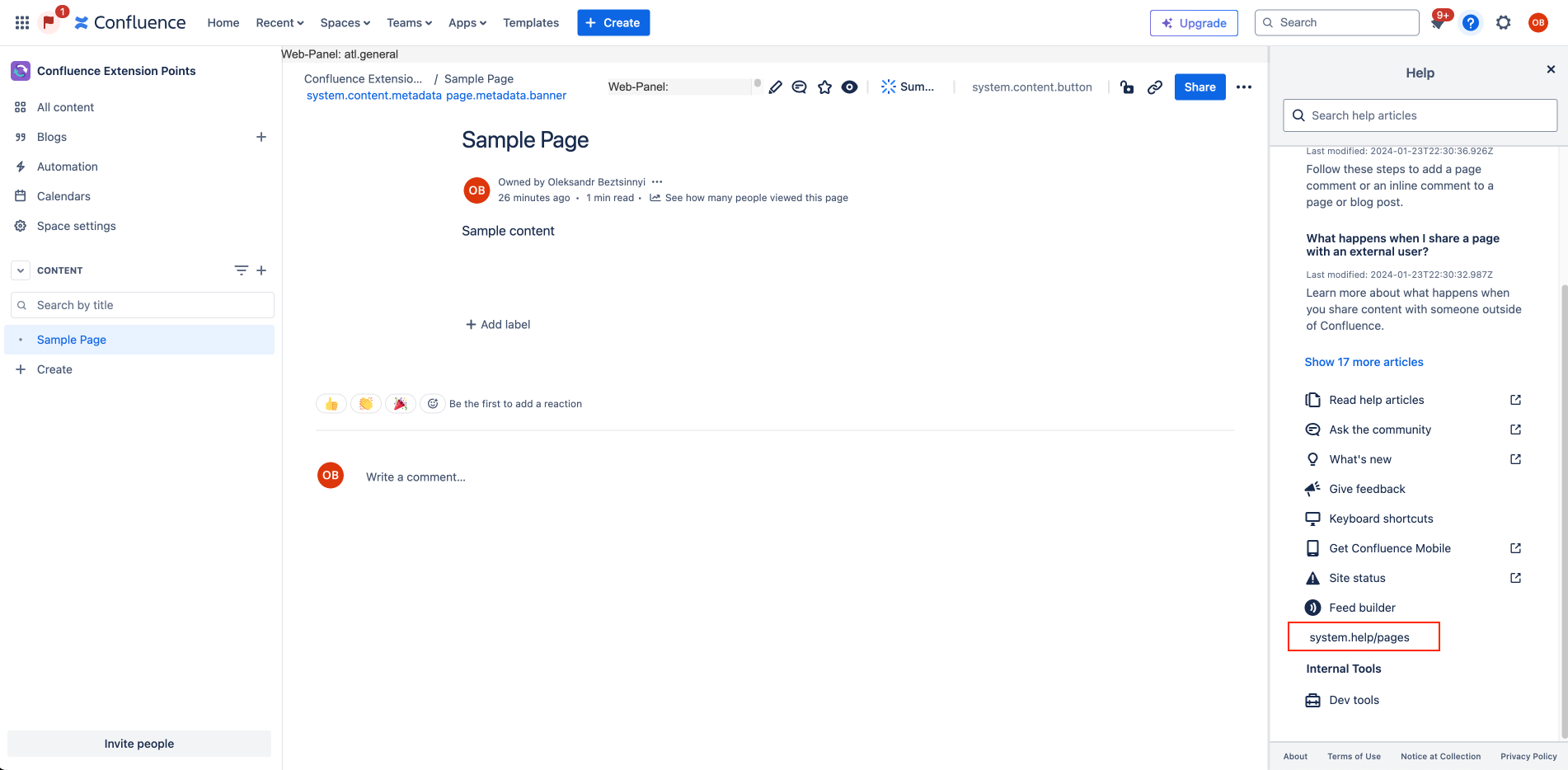
Task: Open Calendars in sidebar
Action: point(140,196)
